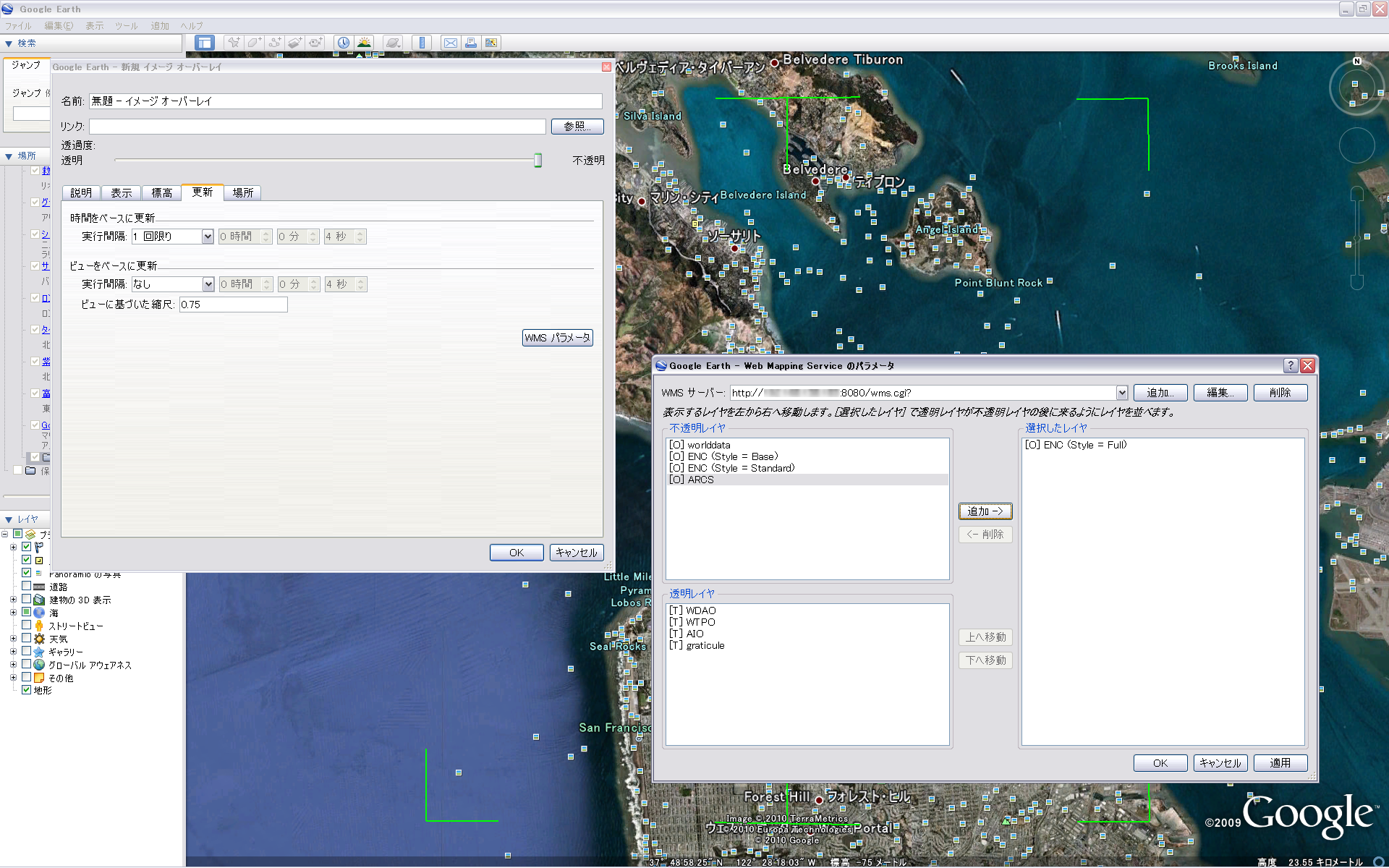Open view-based 実行間隔 dropdown (なし)
The height and width of the screenshot is (868, 1389).
pyautogui.click(x=208, y=284)
